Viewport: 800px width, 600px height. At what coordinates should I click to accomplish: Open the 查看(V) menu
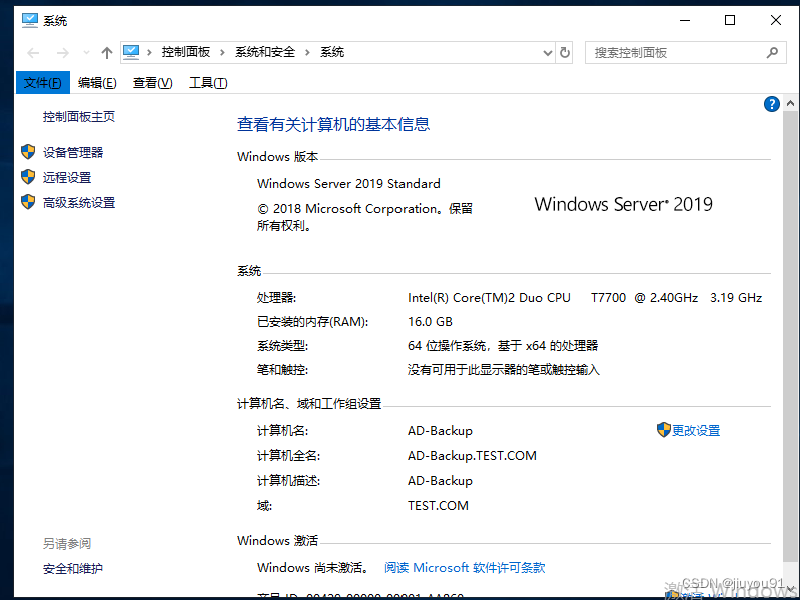point(153,83)
